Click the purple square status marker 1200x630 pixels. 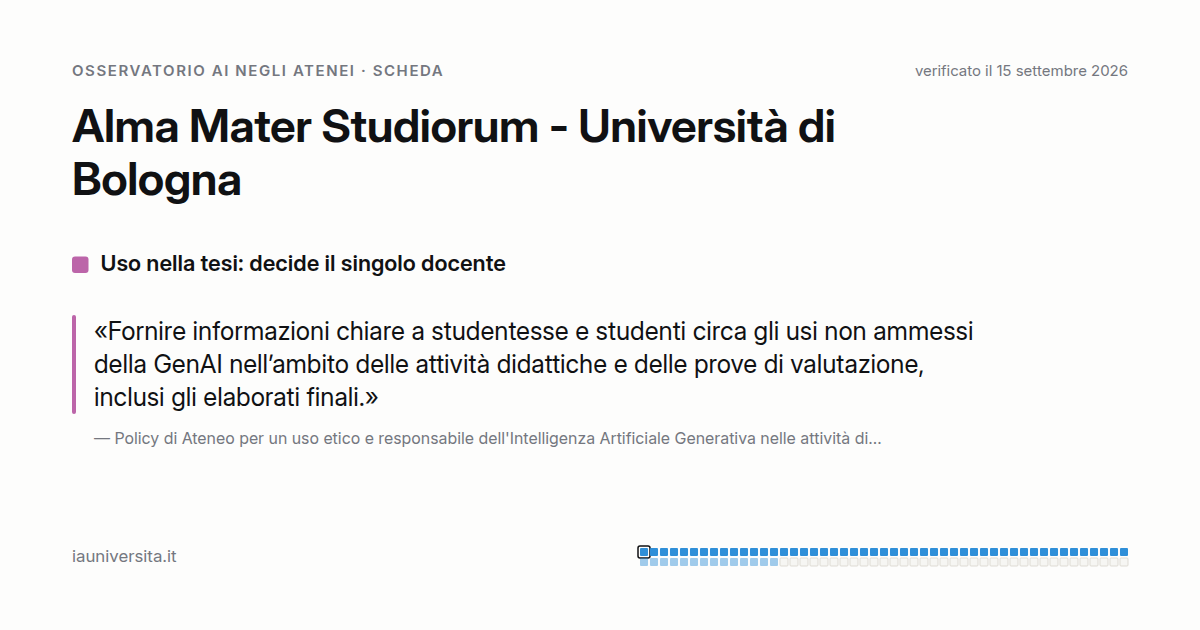pyautogui.click(x=80, y=265)
